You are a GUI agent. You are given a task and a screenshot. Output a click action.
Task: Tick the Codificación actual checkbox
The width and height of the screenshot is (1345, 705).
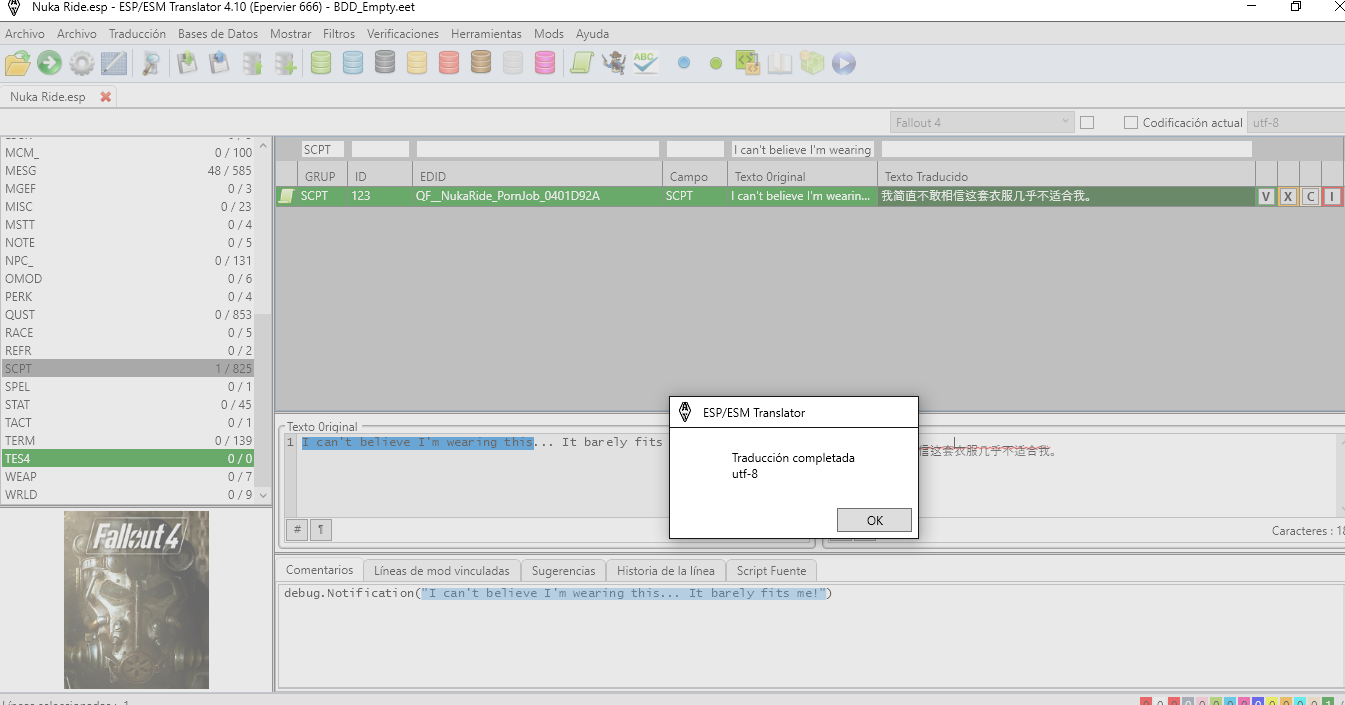click(x=1131, y=123)
